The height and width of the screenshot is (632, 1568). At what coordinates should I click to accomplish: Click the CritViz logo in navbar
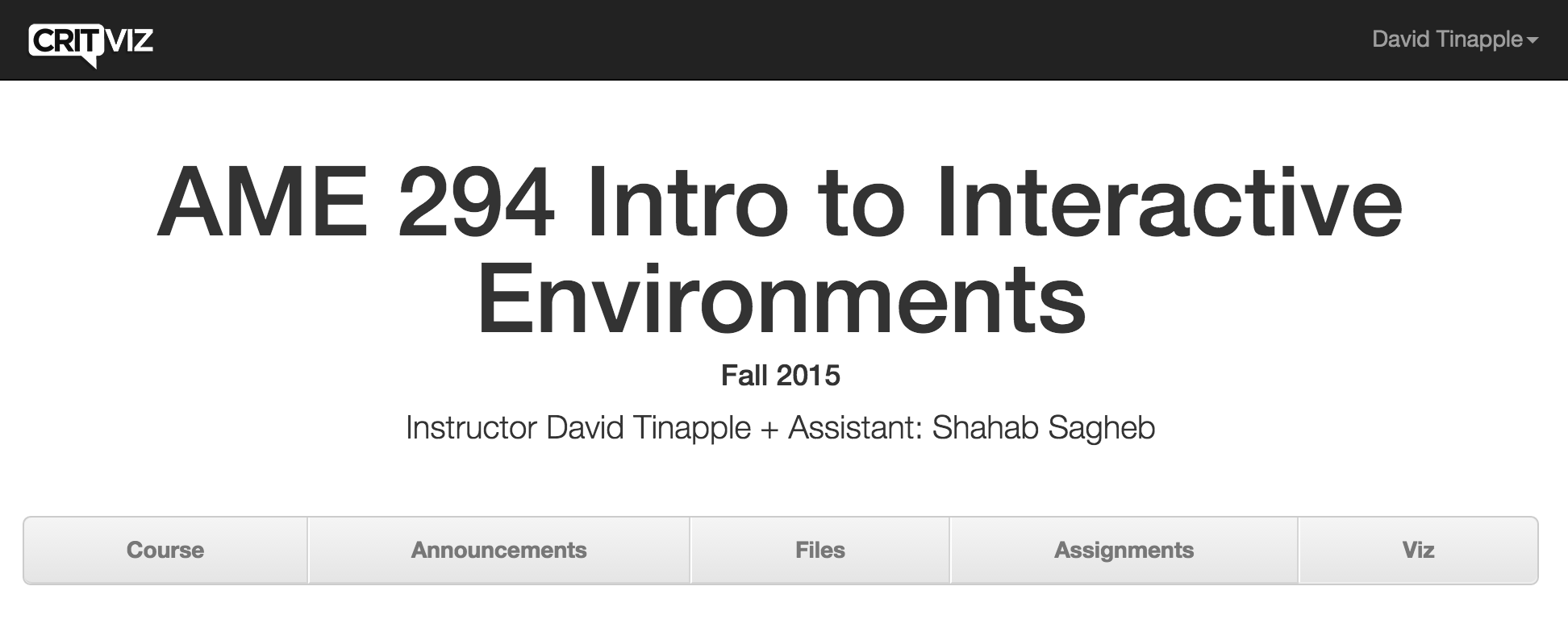(x=90, y=44)
